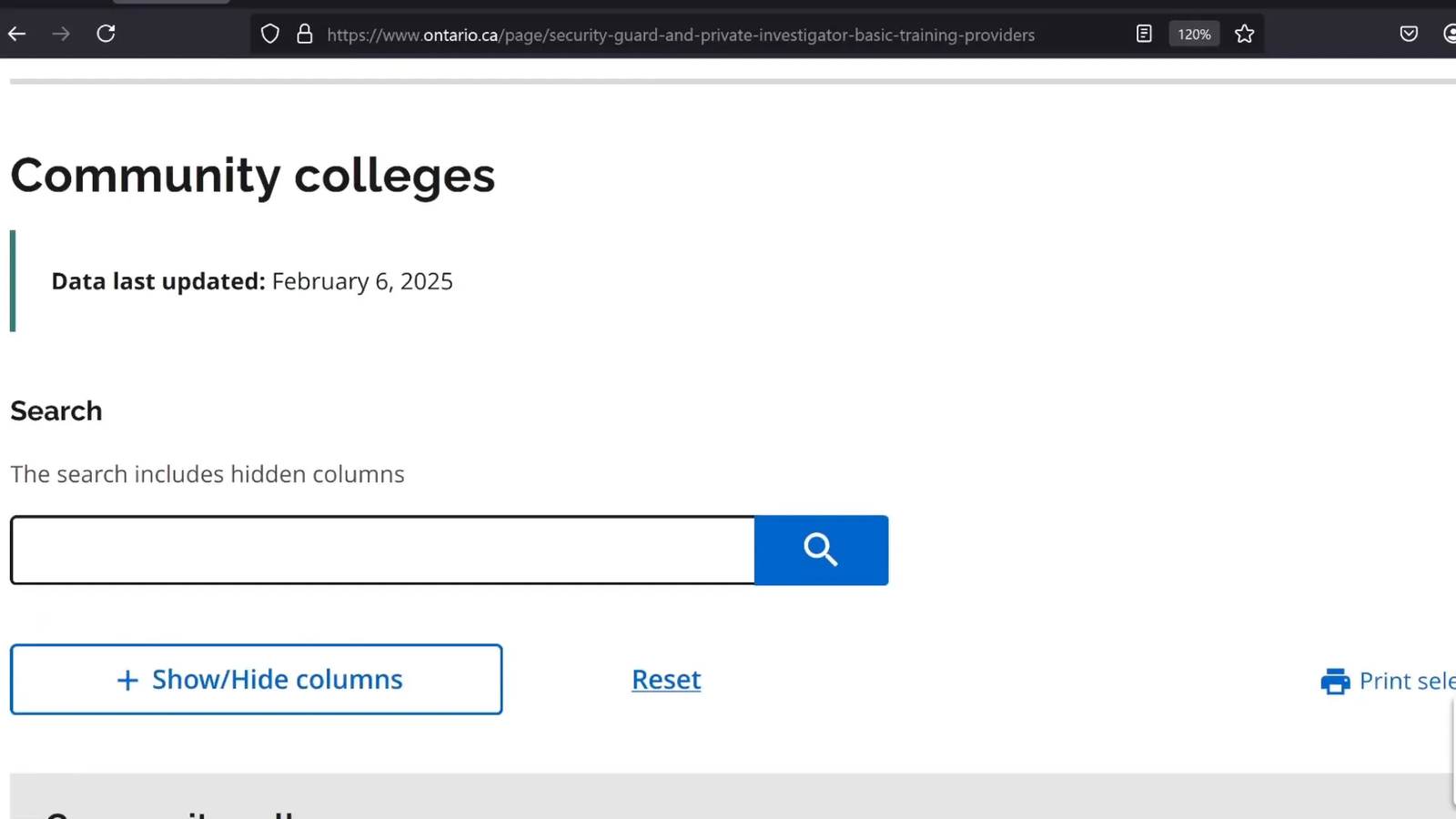The height and width of the screenshot is (819, 1456).
Task: Reload the current page
Action: 106,35
